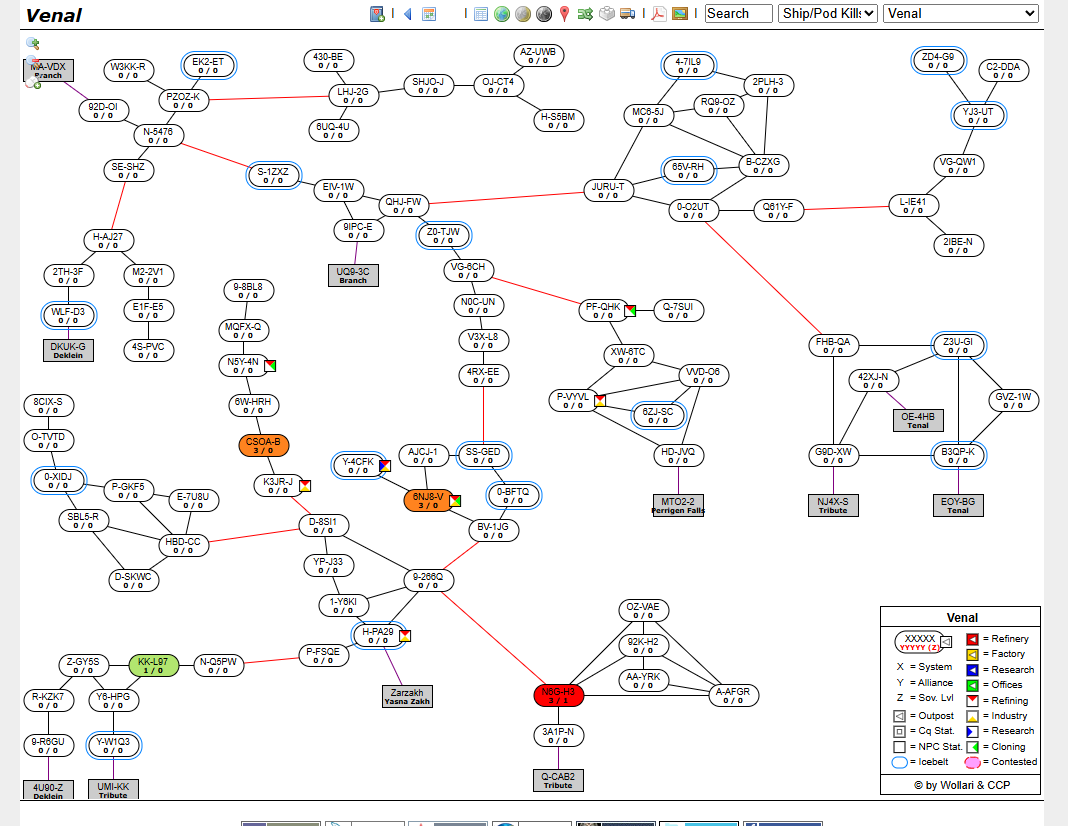Open orange system 6NJ8-V
This screenshot has height=826, width=1068.
point(428,501)
